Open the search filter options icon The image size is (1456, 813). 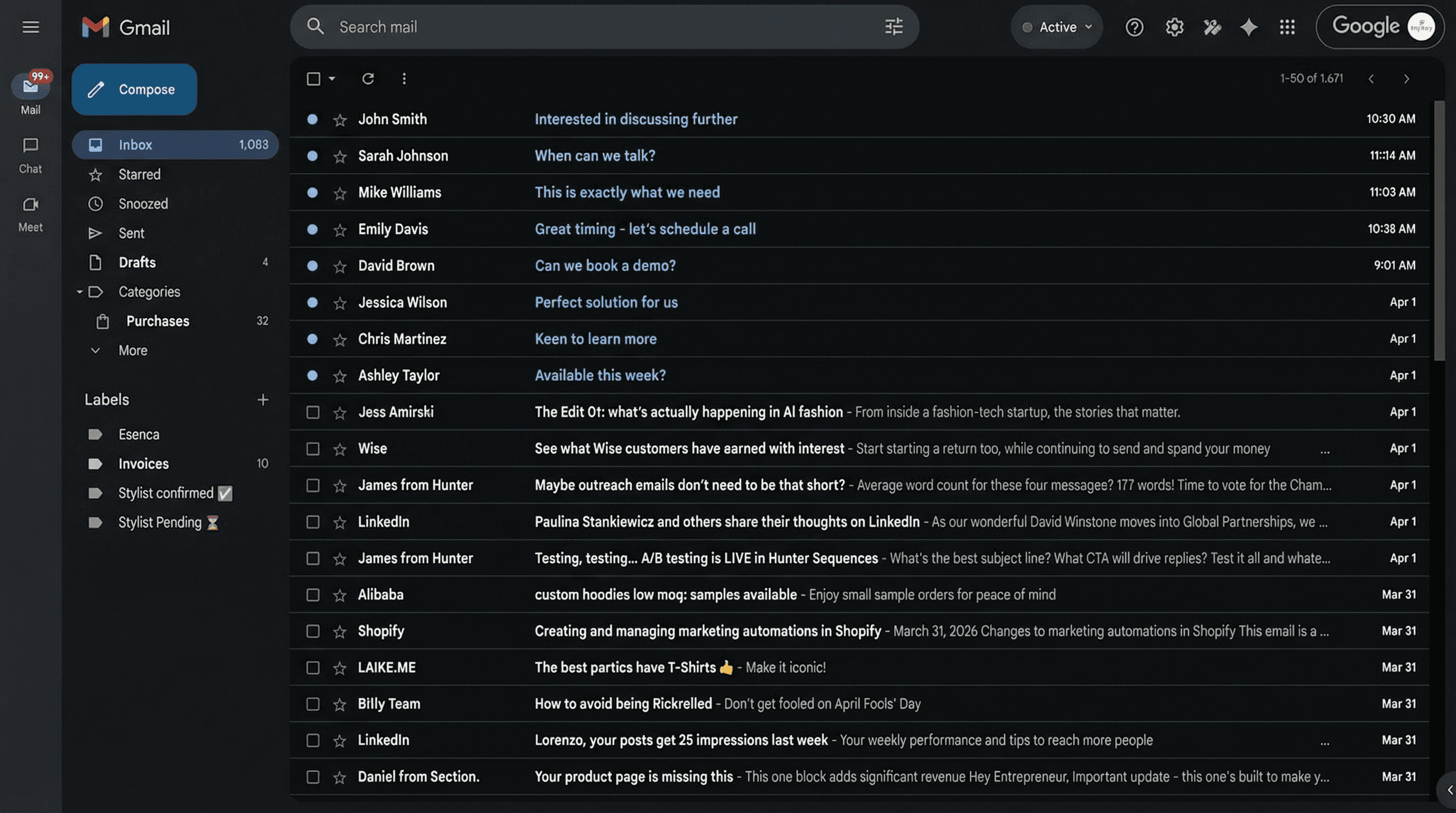tap(894, 26)
